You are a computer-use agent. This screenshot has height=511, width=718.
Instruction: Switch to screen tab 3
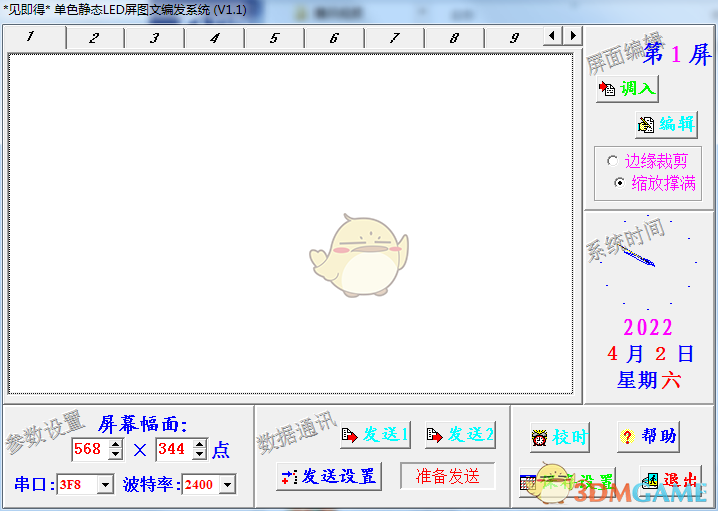click(x=154, y=38)
